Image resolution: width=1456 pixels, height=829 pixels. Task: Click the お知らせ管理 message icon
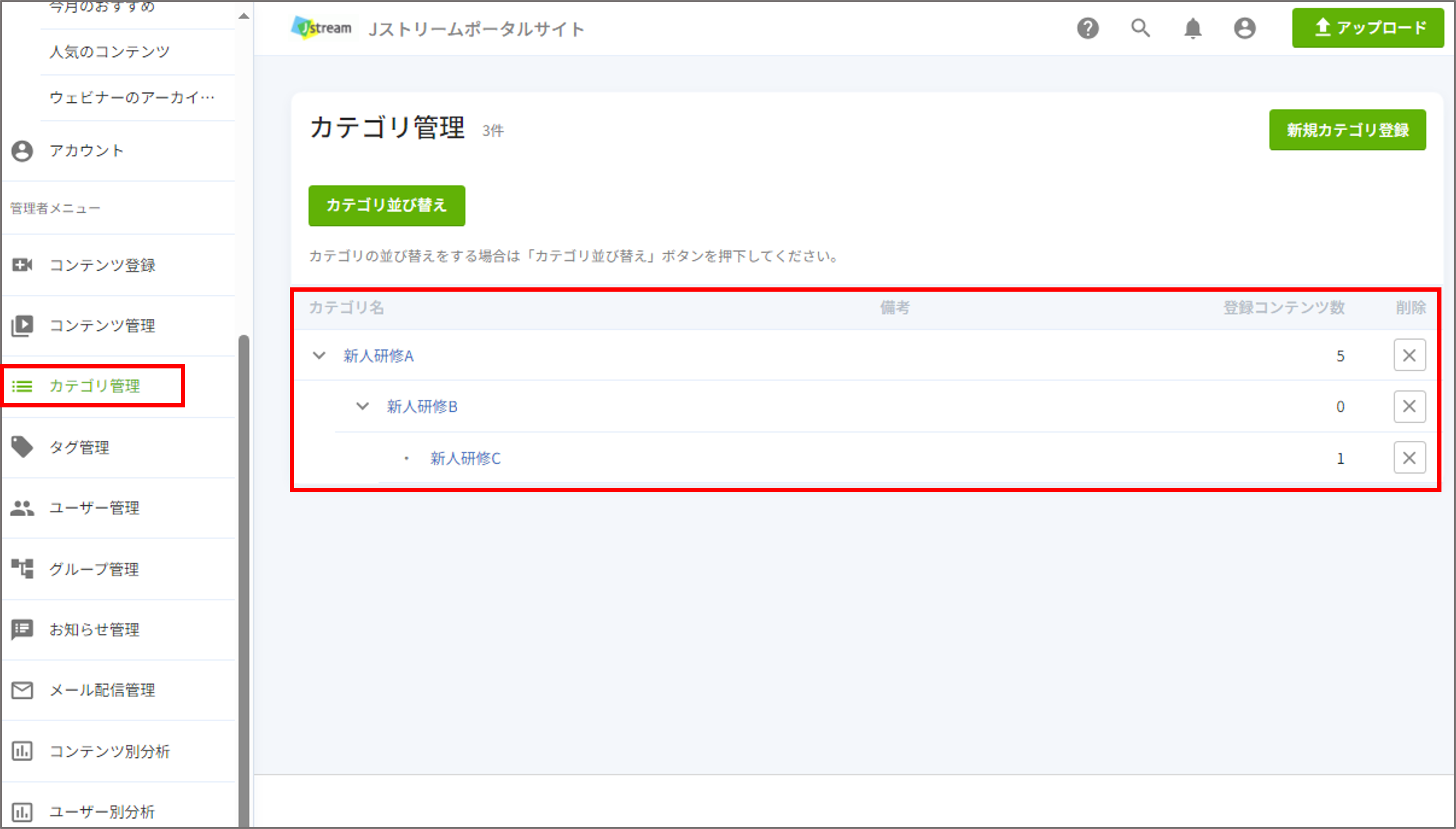pyautogui.click(x=22, y=630)
